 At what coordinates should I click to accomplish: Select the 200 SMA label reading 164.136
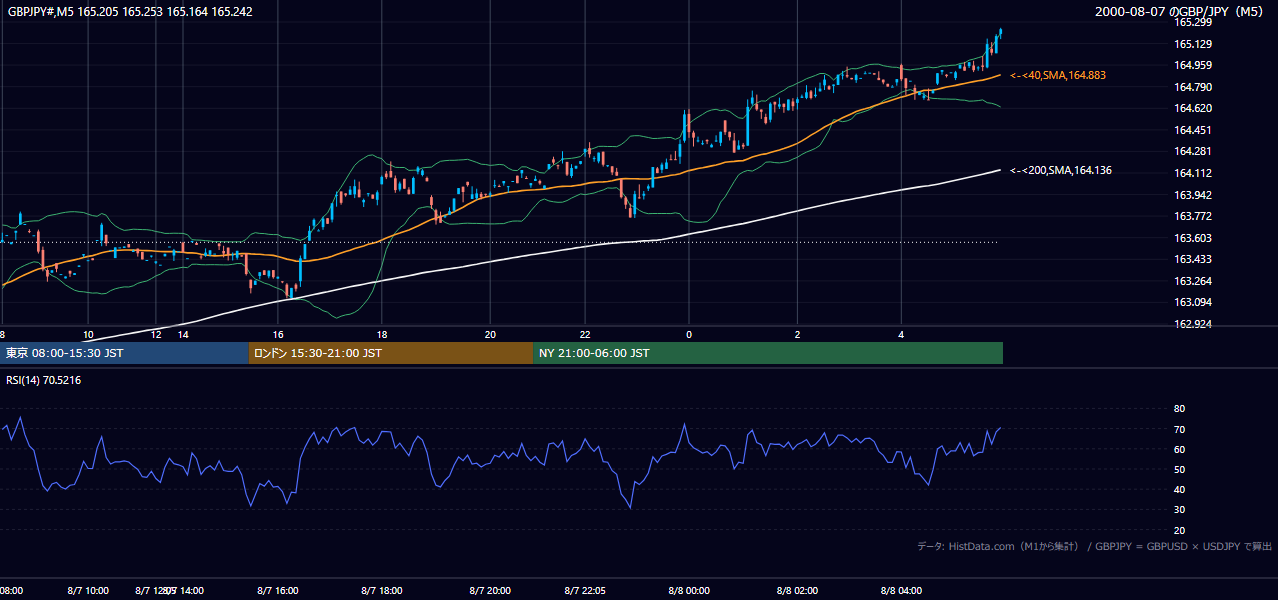click(x=1060, y=170)
